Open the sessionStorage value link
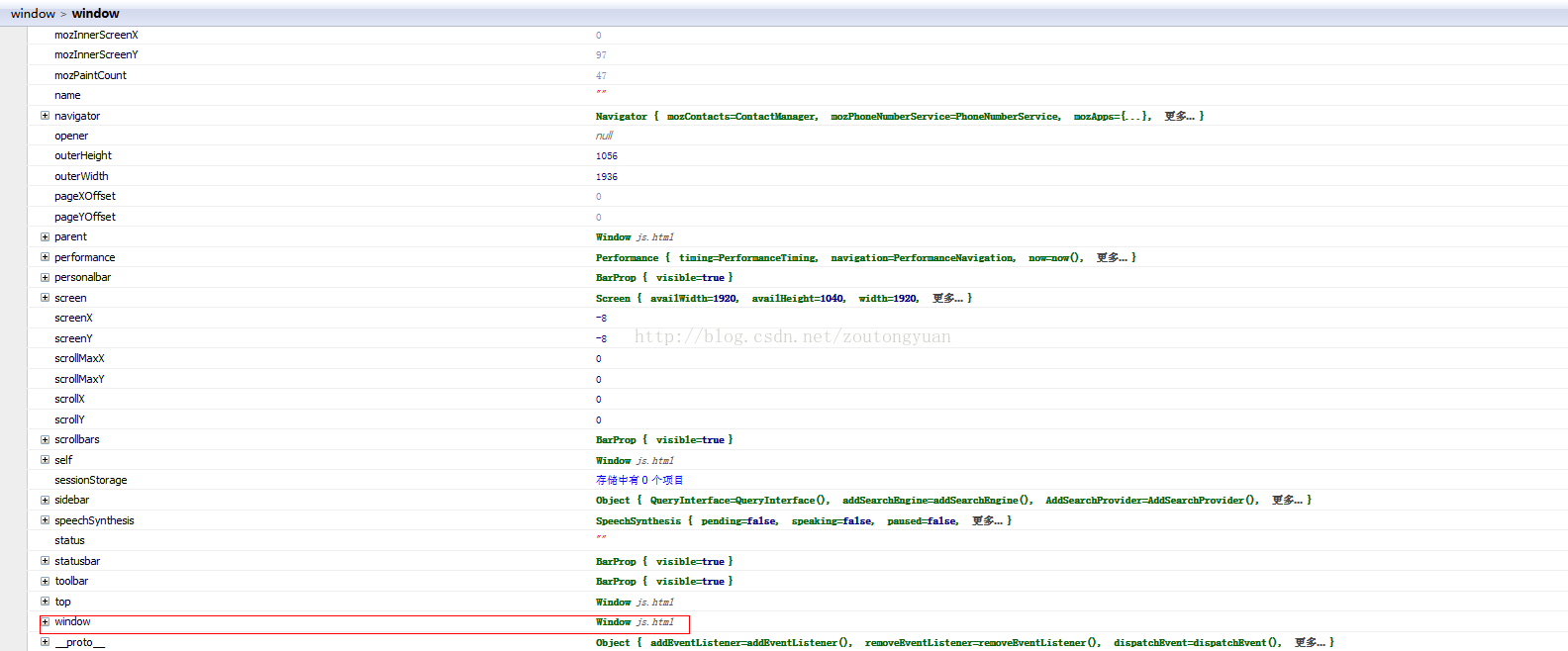The height and width of the screenshot is (651, 1568). tap(639, 480)
